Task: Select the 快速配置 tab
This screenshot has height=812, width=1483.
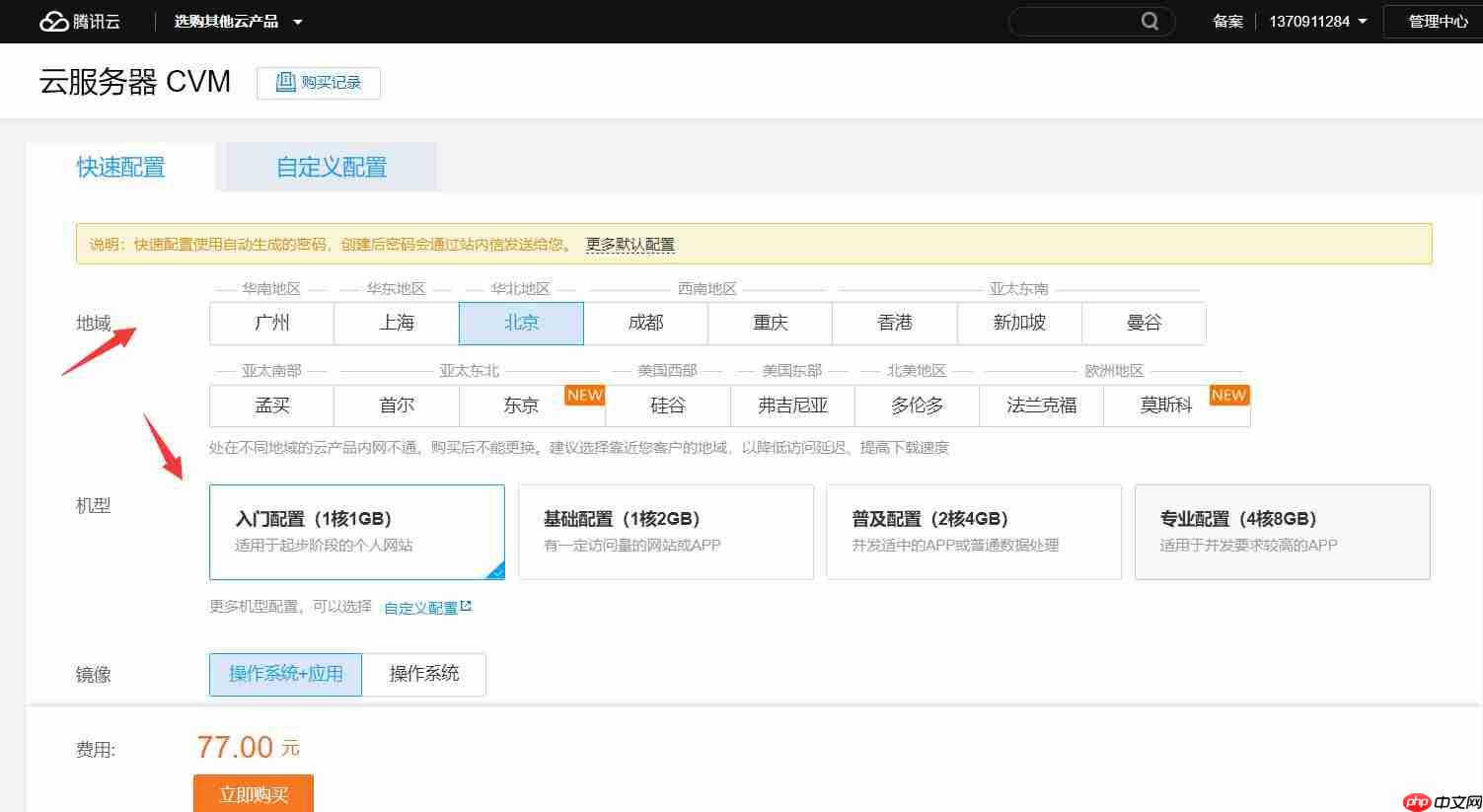Action: click(x=120, y=168)
